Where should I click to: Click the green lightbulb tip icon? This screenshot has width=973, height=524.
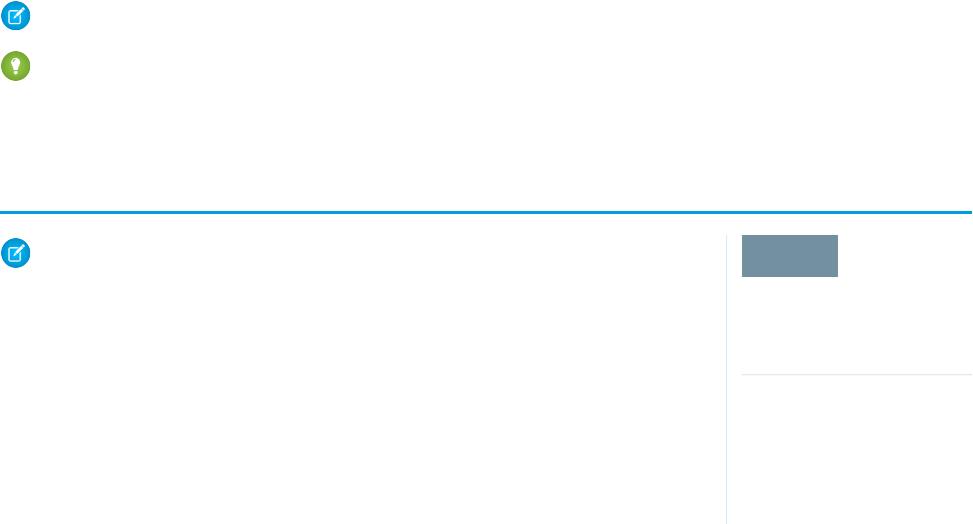click(16, 66)
